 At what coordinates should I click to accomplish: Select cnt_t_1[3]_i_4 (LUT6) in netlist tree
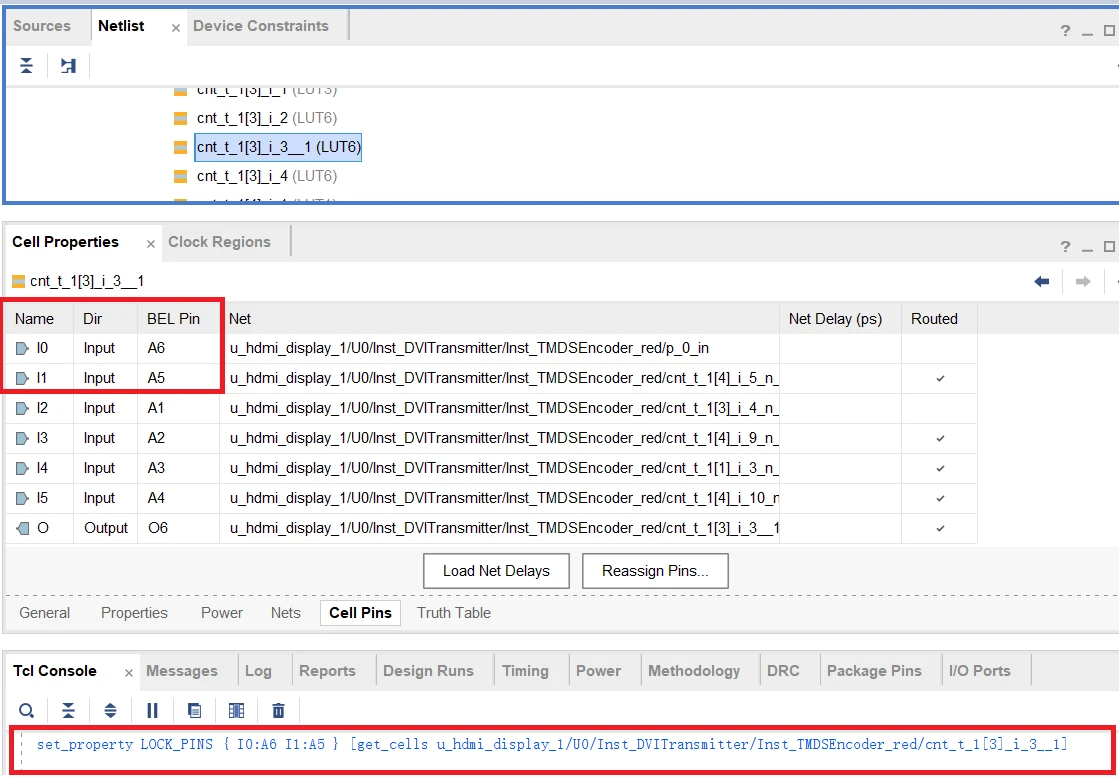tap(267, 176)
